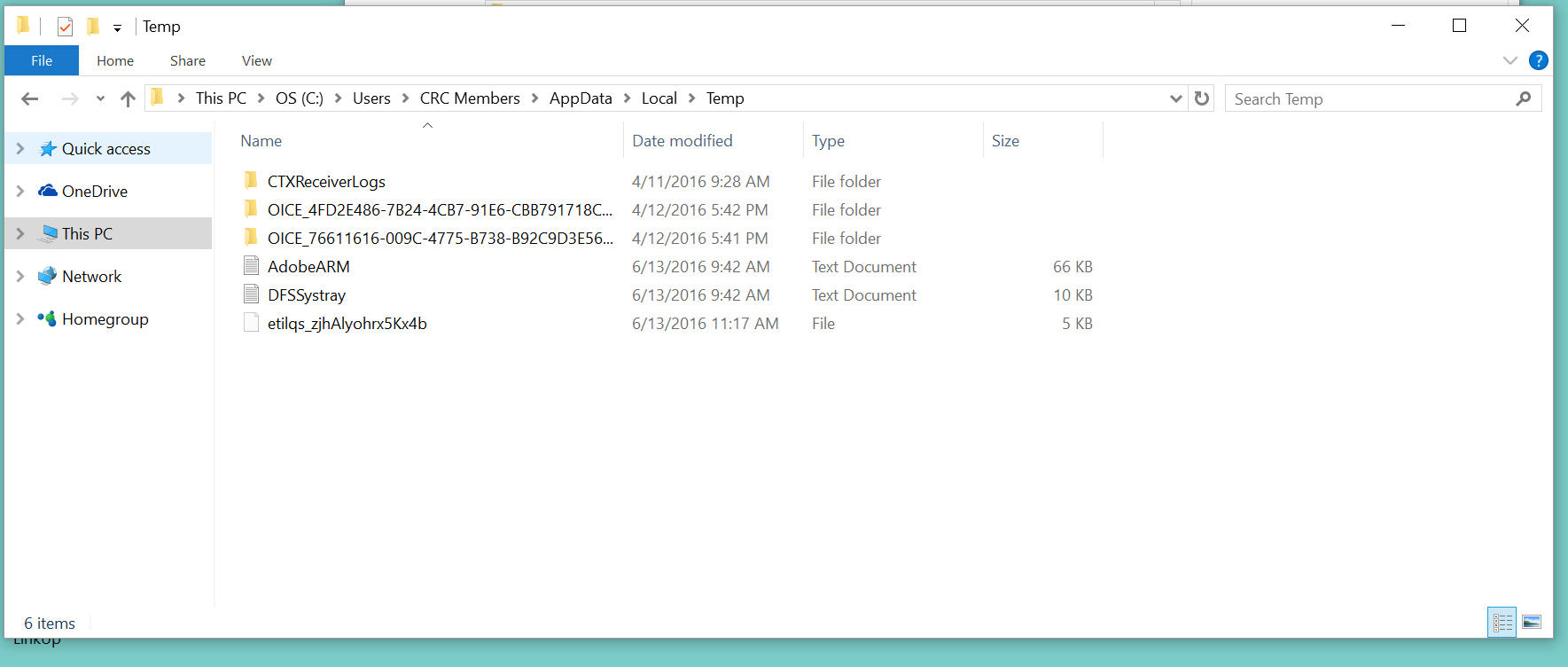
Task: Open the File menu tab
Action: (x=42, y=60)
